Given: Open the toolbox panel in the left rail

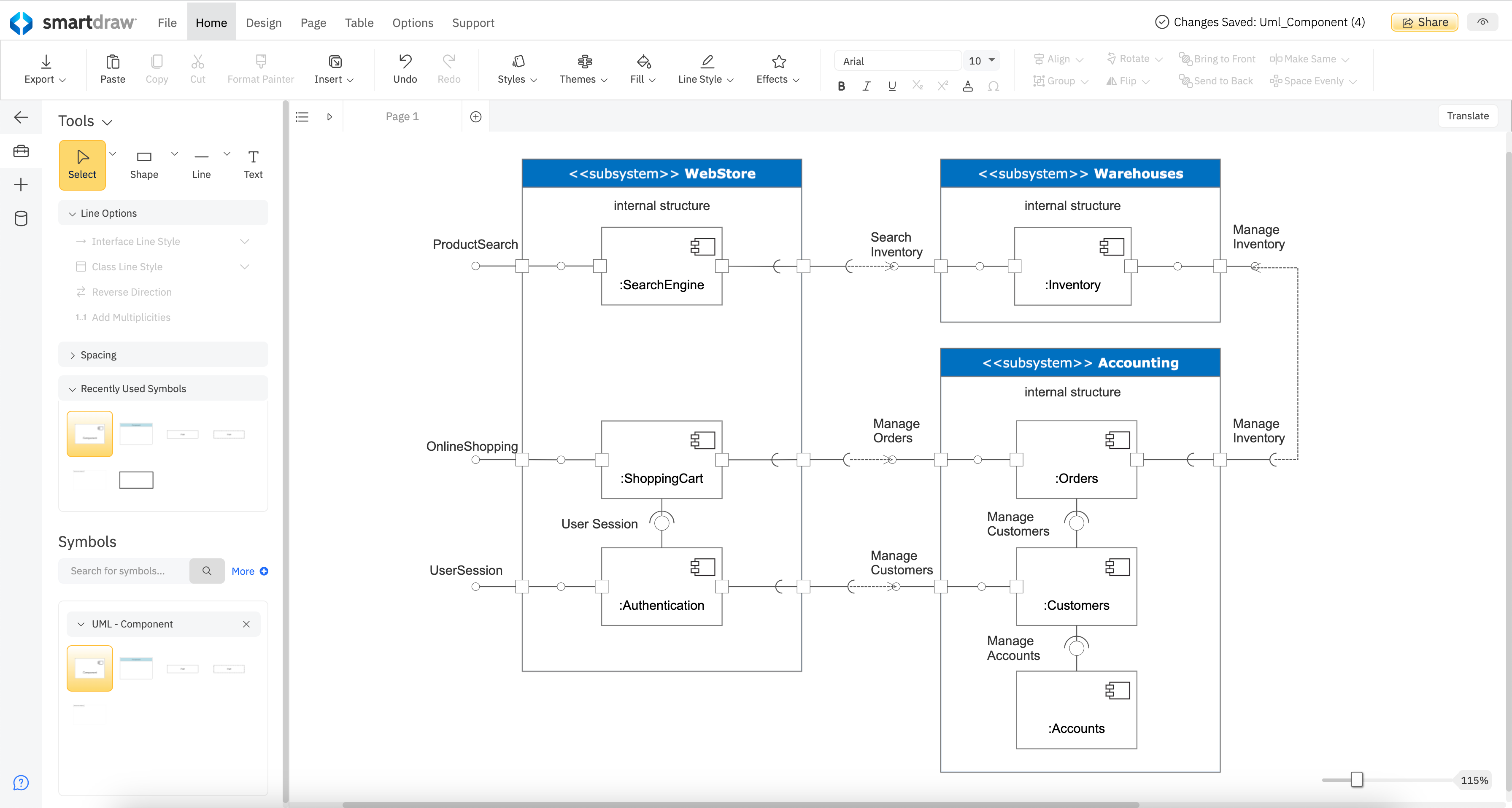Looking at the screenshot, I should [21, 151].
